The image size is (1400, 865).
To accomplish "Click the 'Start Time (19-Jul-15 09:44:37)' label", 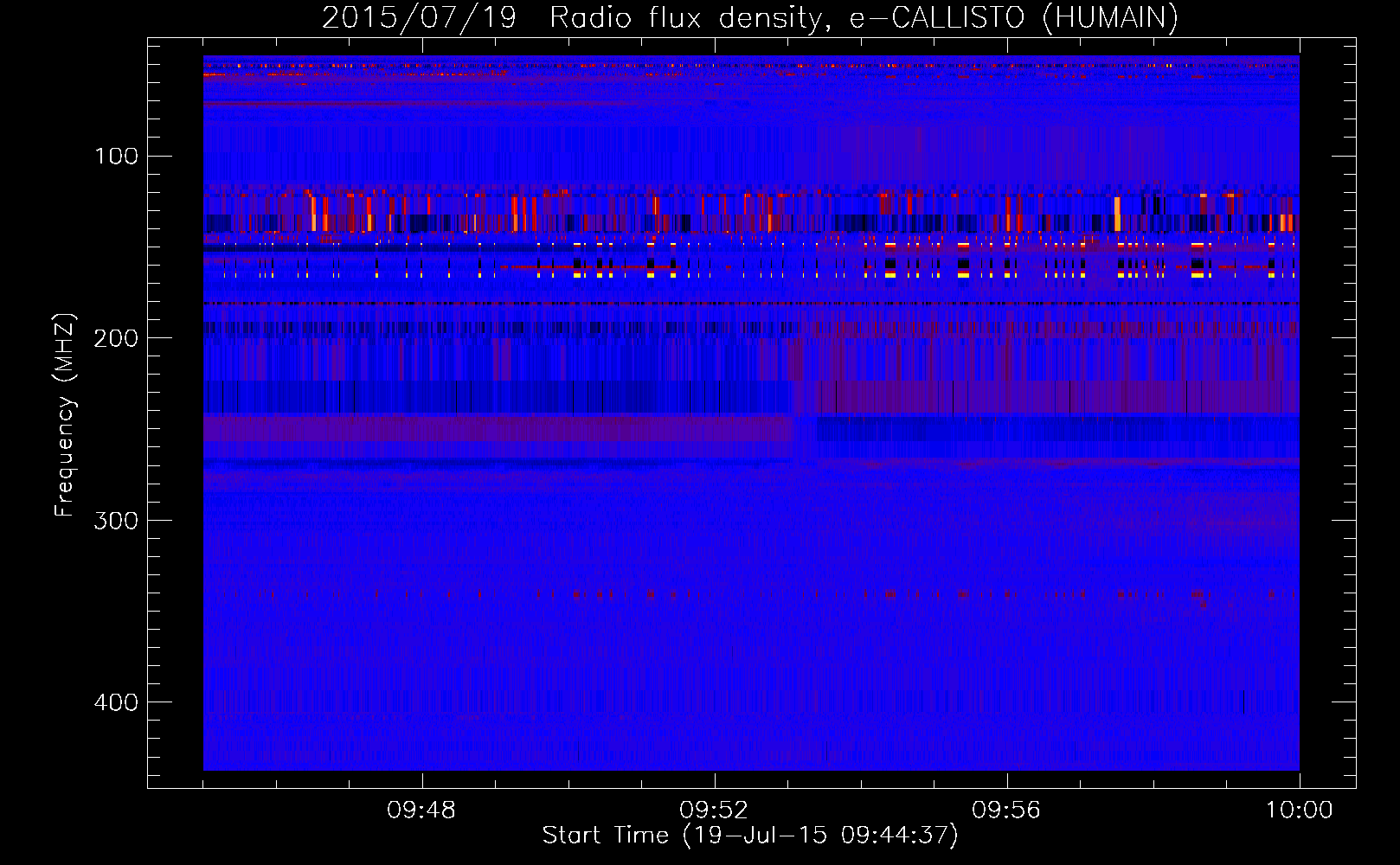I will coord(750,836).
